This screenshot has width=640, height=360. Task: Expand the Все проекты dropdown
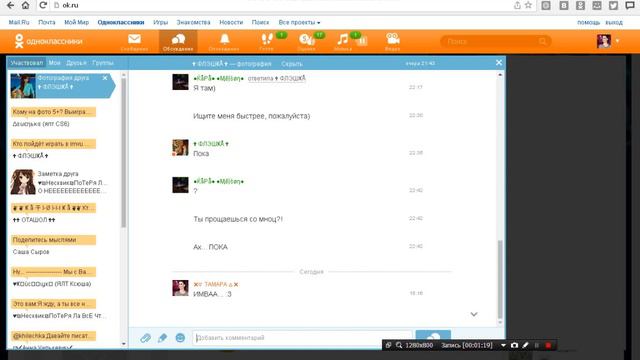[299, 22]
